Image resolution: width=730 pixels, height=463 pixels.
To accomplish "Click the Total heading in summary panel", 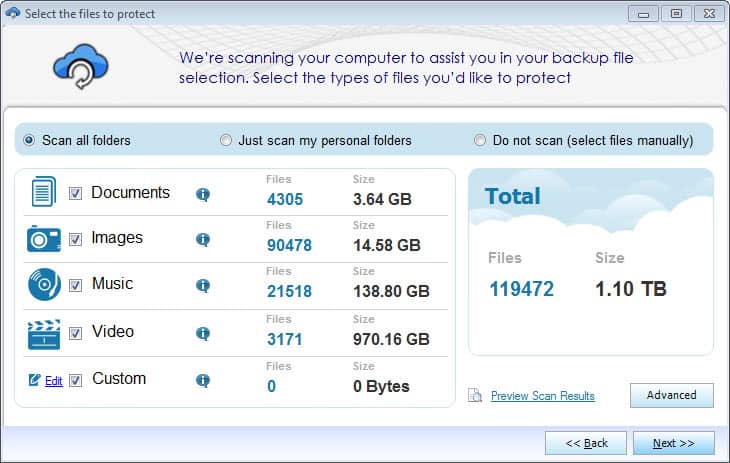I will [513, 196].
